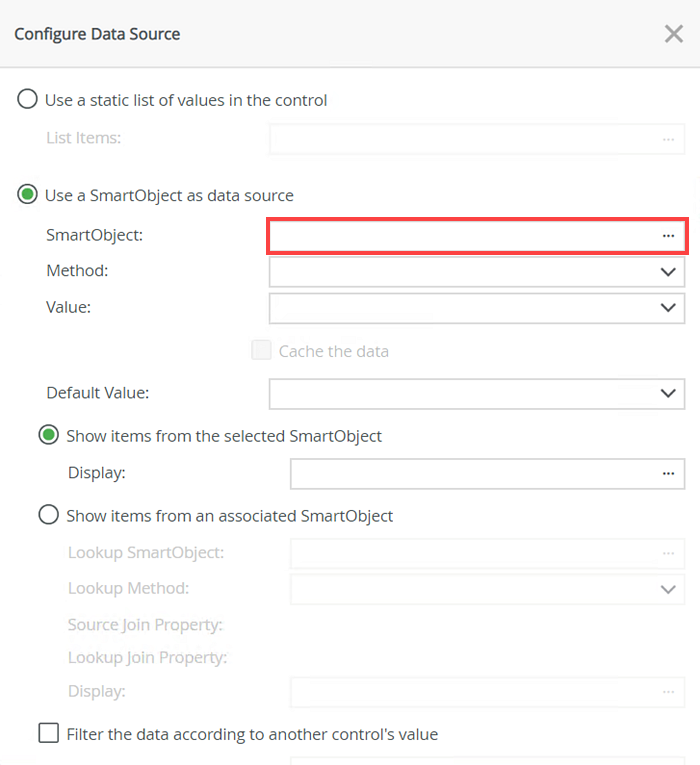Choose 'Show items from the selected SmartObject'

coord(48,435)
